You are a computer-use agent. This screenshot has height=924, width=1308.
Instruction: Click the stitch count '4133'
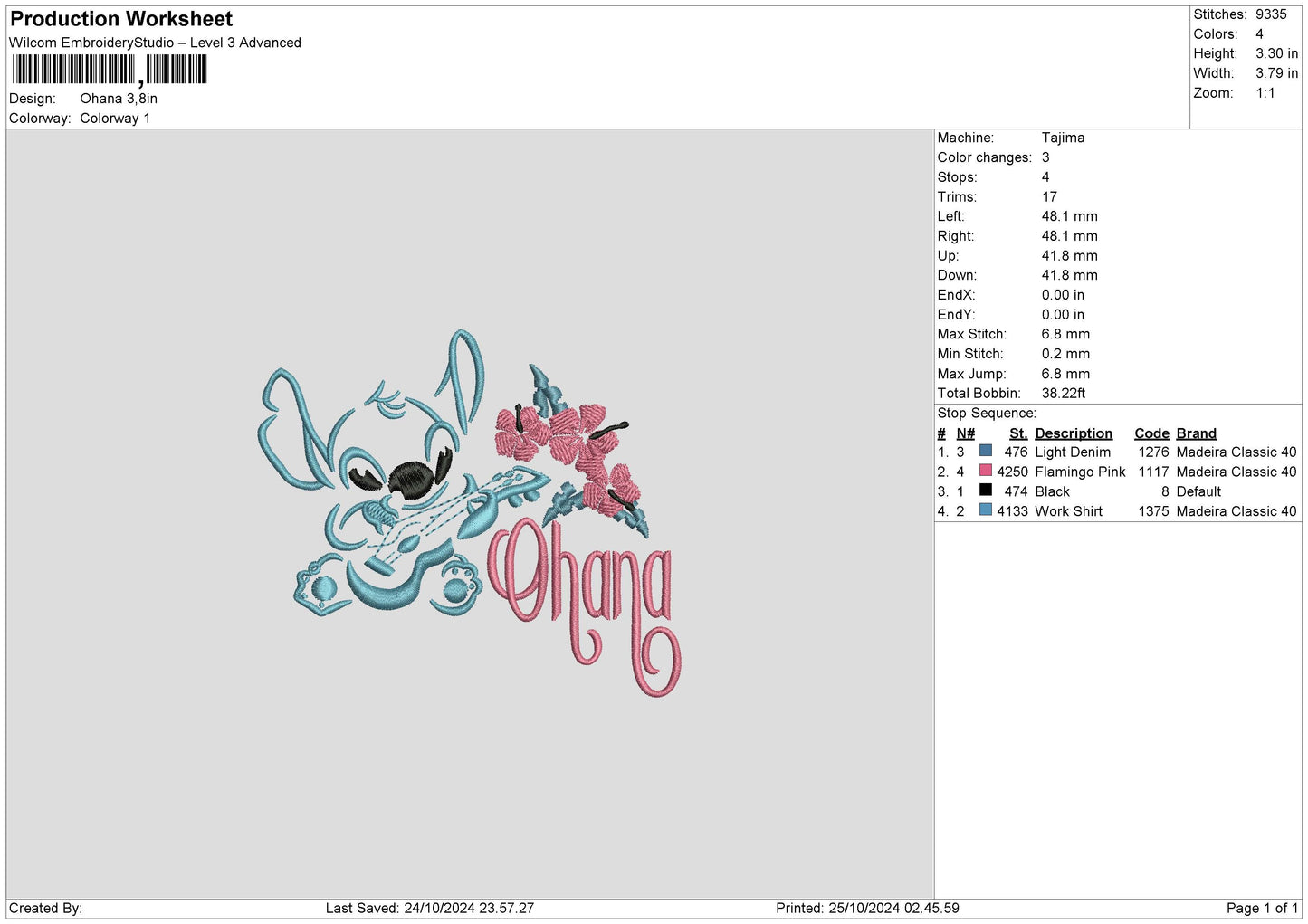tap(1013, 511)
